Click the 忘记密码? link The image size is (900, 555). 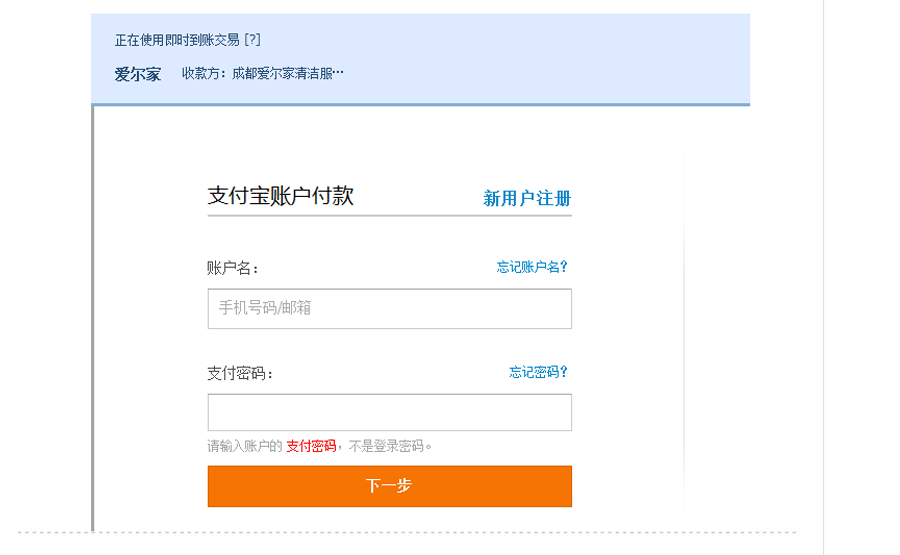tap(538, 372)
